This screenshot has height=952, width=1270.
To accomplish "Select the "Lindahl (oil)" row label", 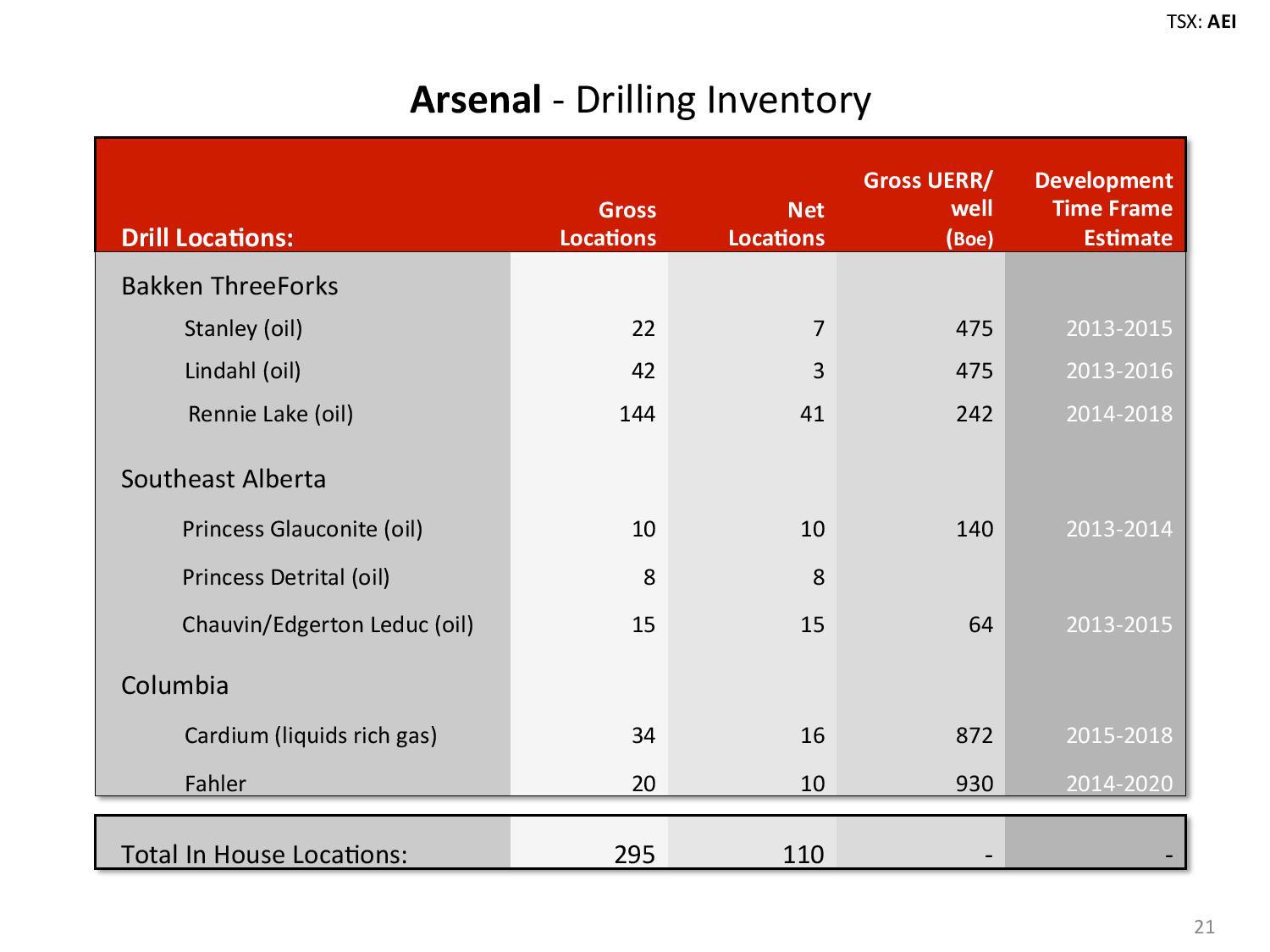I will pos(243,371).
